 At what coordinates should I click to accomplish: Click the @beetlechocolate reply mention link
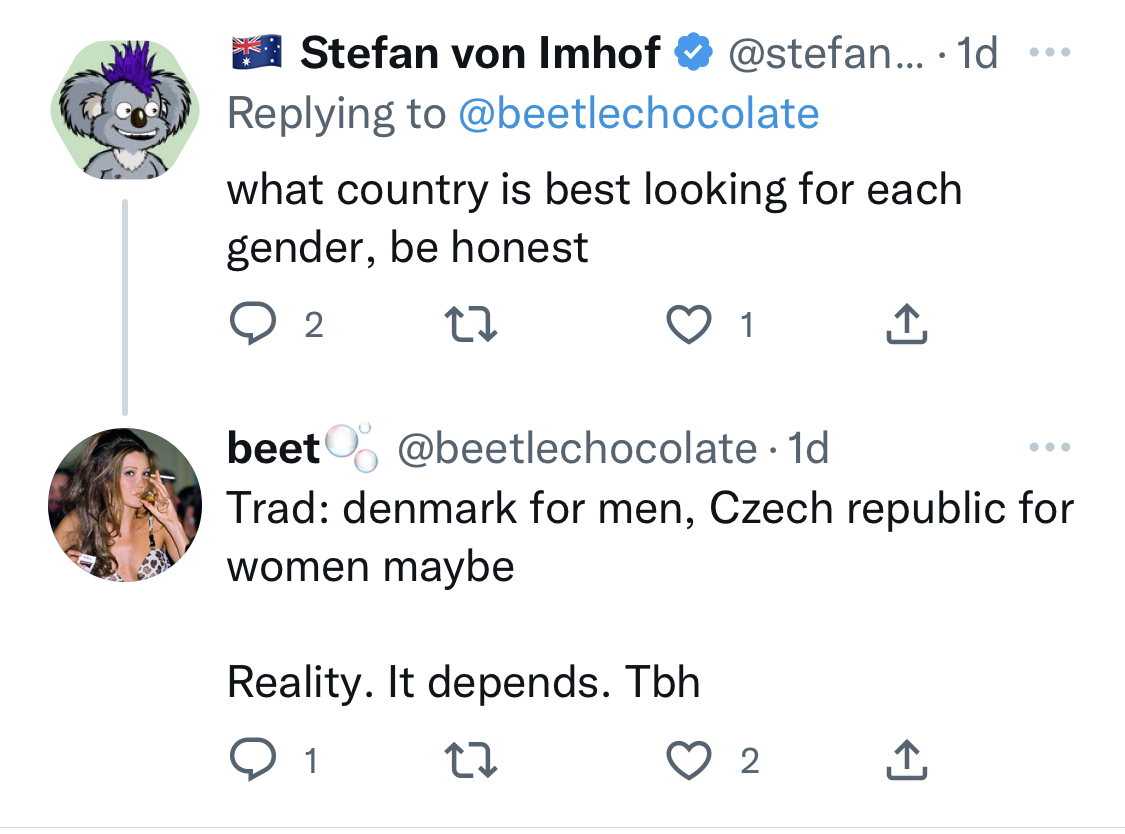pos(639,113)
